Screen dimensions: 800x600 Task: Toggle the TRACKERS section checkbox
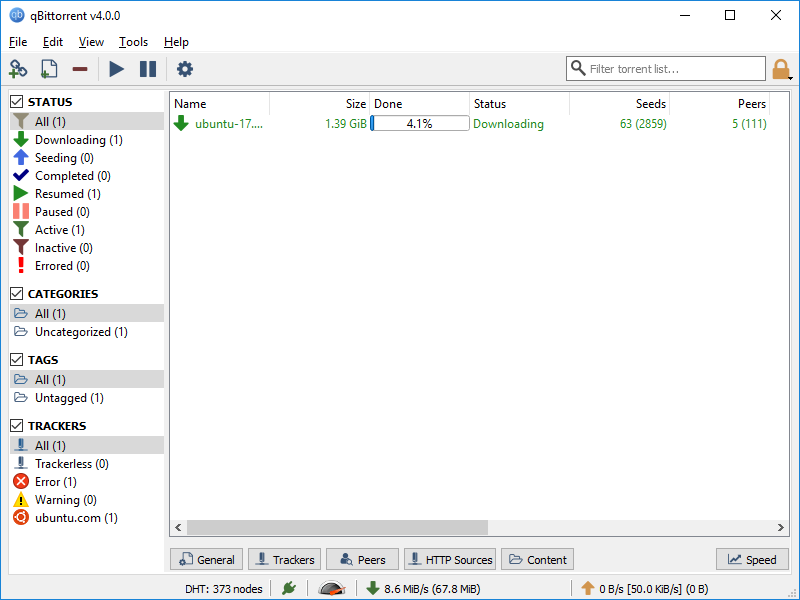[x=17, y=426]
